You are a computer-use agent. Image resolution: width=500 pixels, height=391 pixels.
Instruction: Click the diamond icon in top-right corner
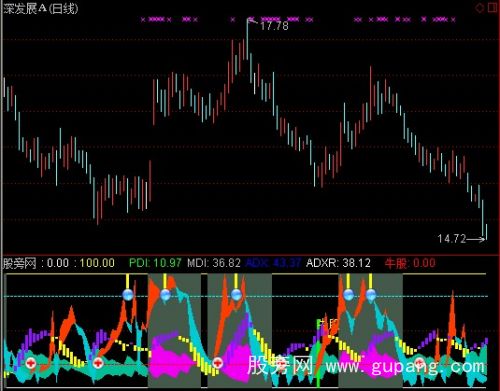pos(479,8)
